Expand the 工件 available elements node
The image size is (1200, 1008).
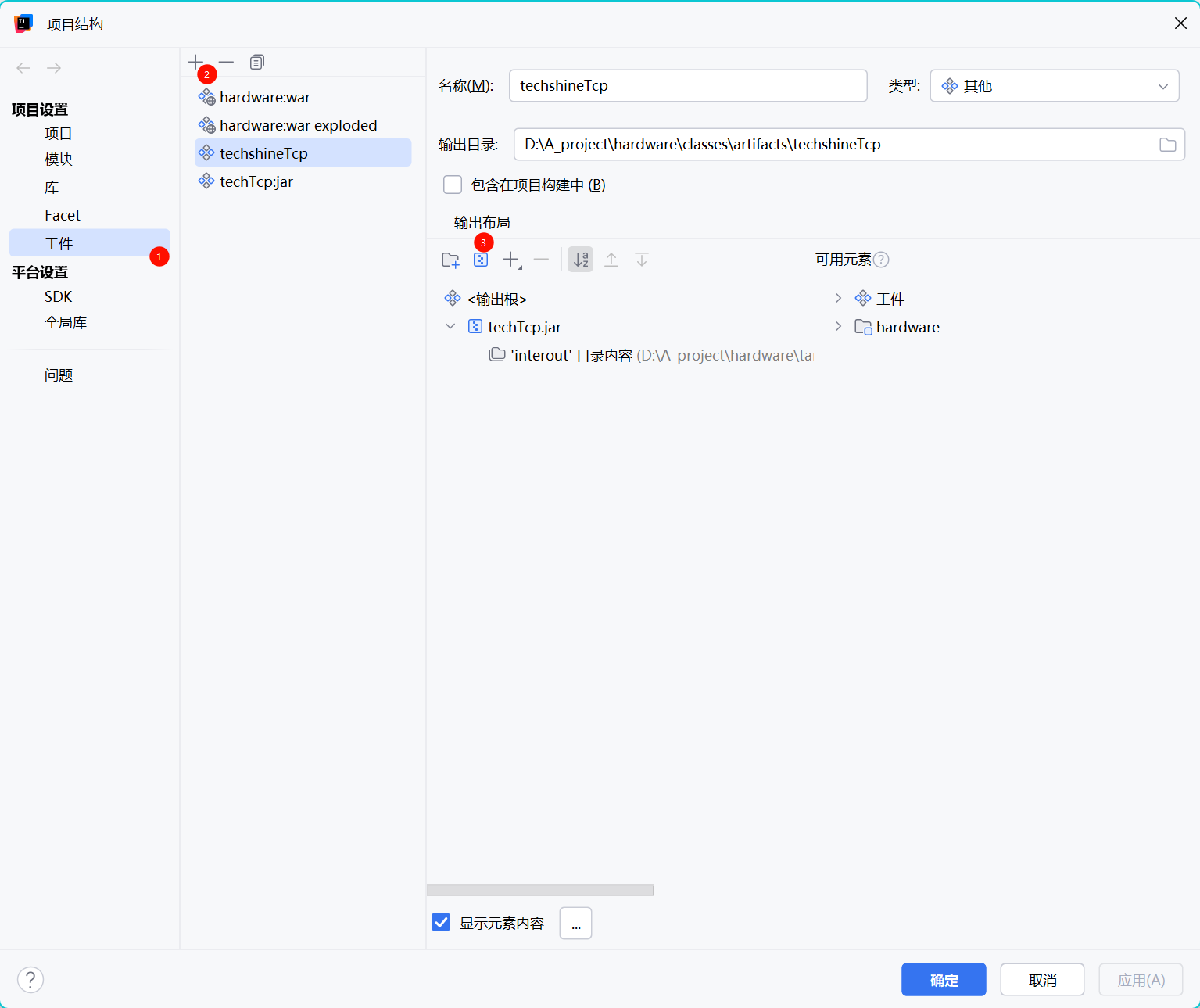(x=838, y=298)
